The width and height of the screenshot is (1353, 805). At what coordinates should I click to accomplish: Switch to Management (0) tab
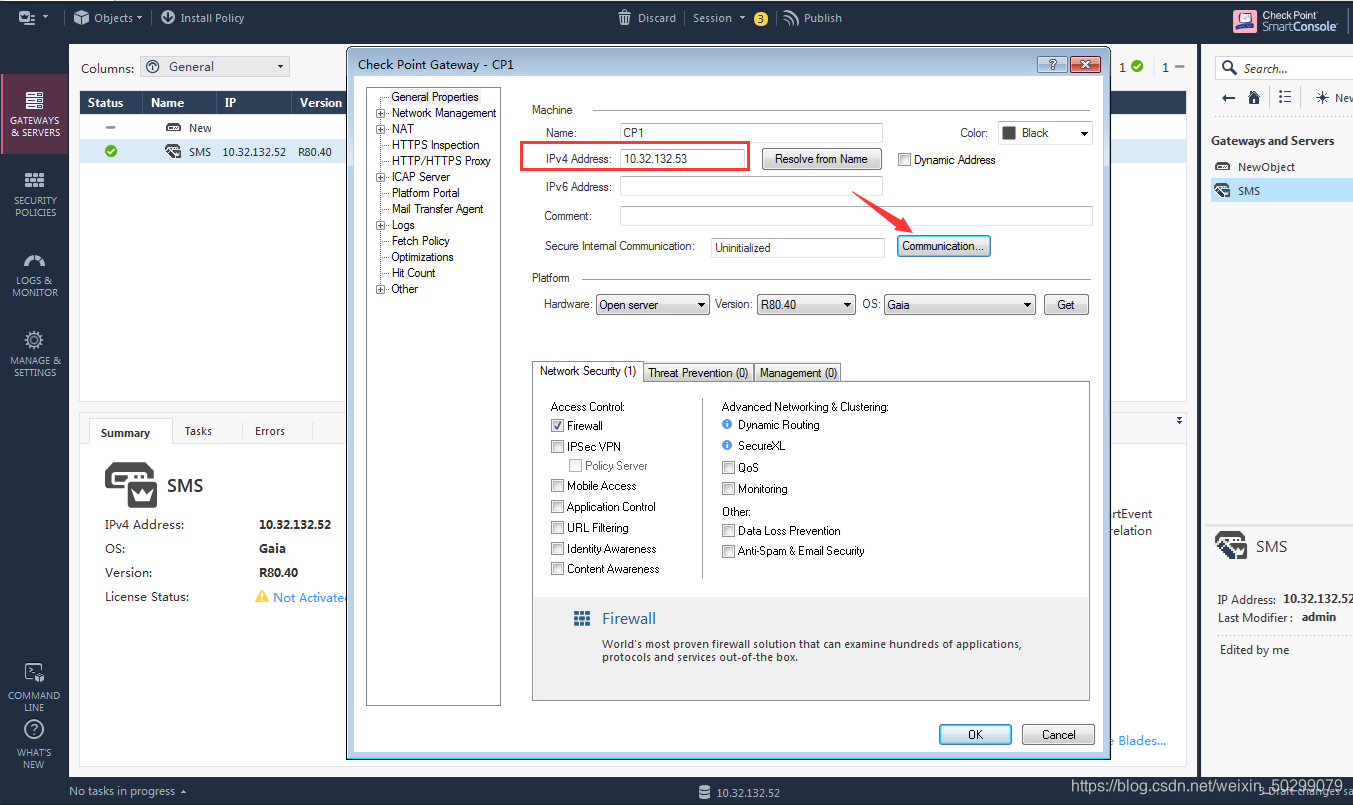[798, 373]
